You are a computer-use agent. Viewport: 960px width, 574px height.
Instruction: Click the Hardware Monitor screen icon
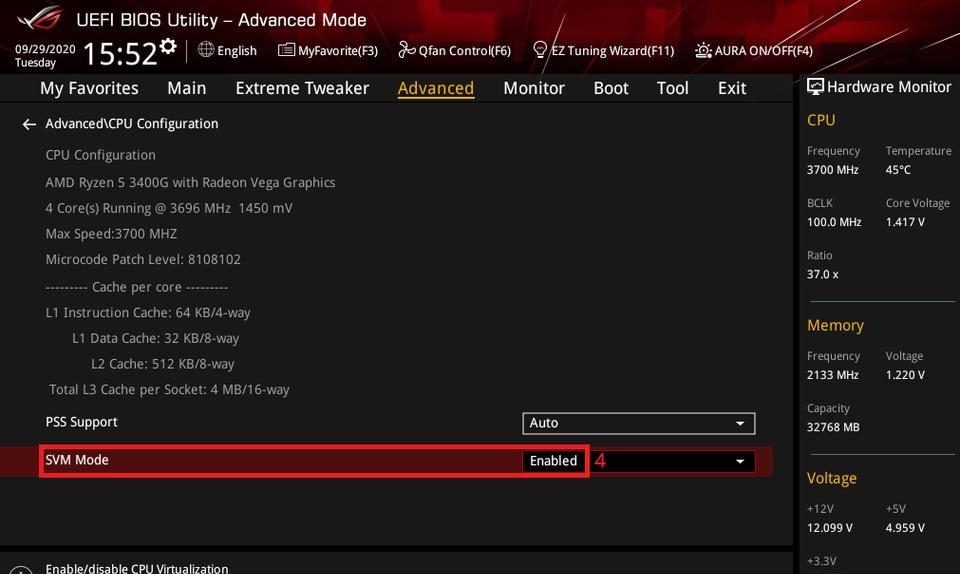tap(815, 87)
